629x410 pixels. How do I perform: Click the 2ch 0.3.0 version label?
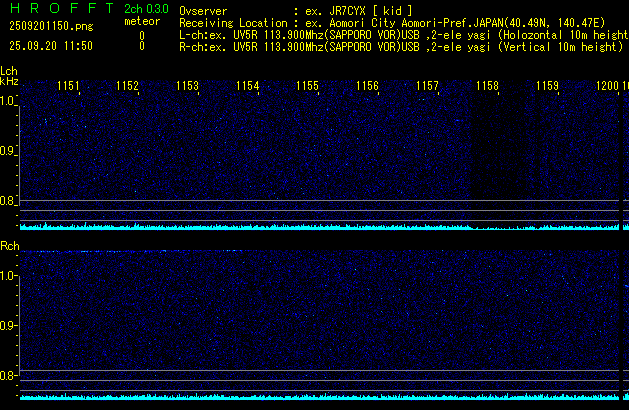pos(144,9)
